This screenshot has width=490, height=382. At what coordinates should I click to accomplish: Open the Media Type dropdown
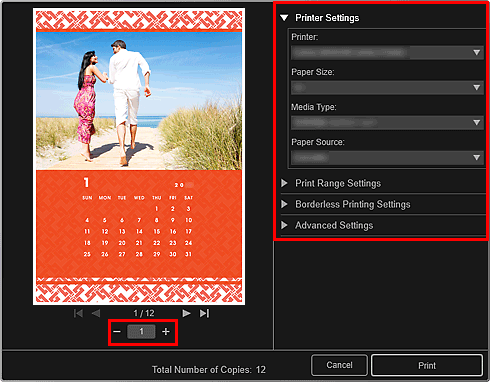(387, 123)
